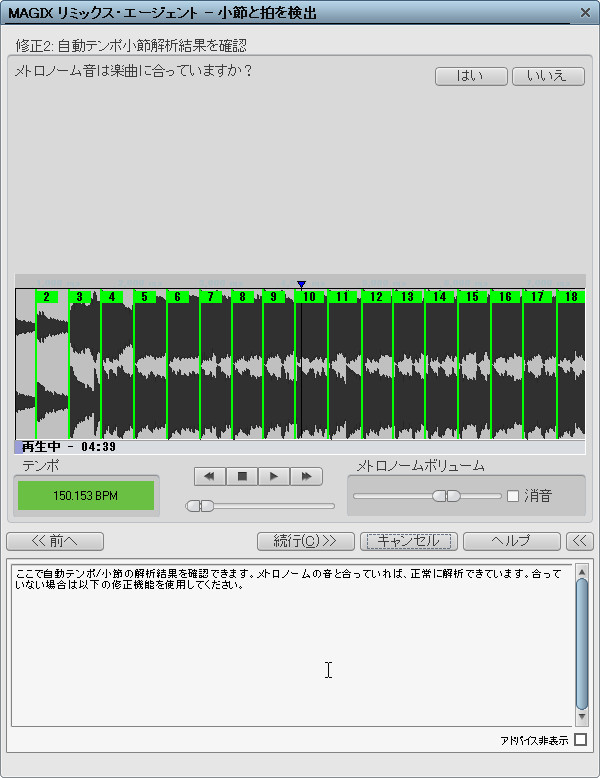The image size is (600, 778).
Task: Select bar marker 15 in the waveform
Action: pyautogui.click(x=472, y=297)
